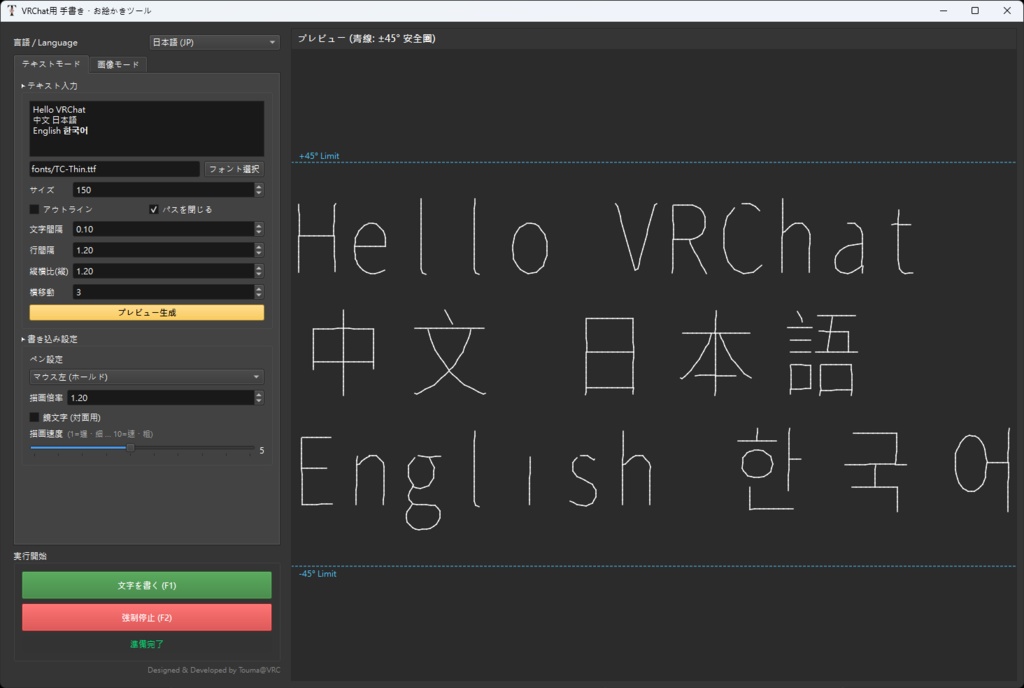Click the フォント選択 button
The width and height of the screenshot is (1024, 688).
pos(233,168)
